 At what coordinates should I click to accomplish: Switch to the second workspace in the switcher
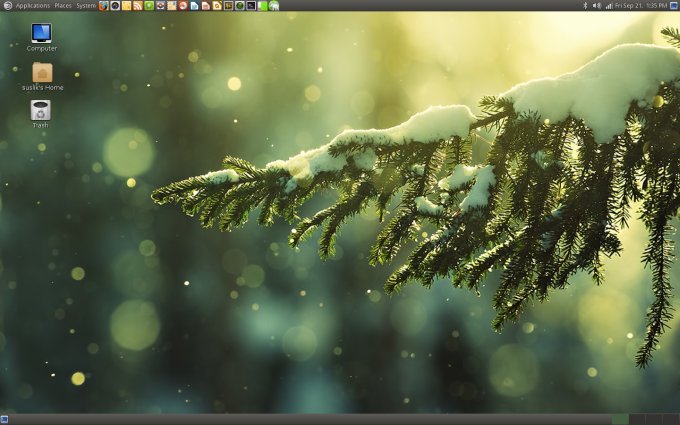[x=637, y=419]
